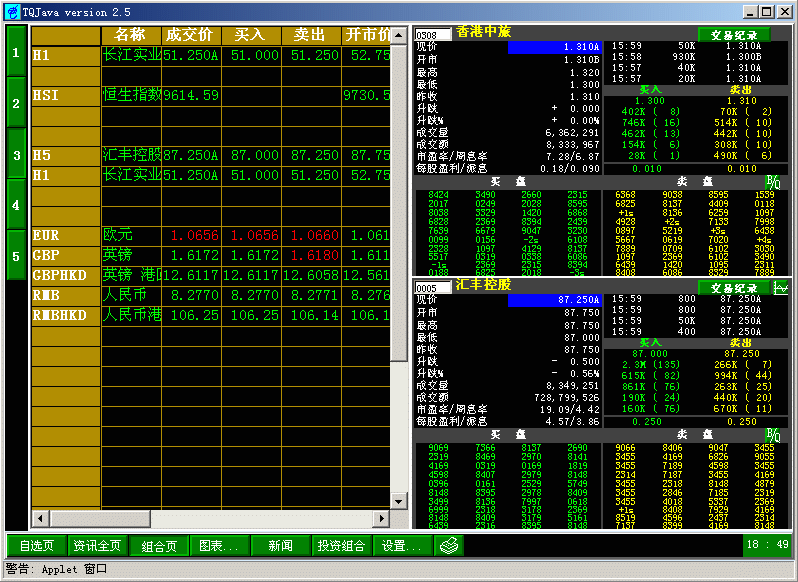Image resolution: width=798 pixels, height=582 pixels.
Task: Click the highlighted 现价 1.310A value
Action: pos(555,47)
